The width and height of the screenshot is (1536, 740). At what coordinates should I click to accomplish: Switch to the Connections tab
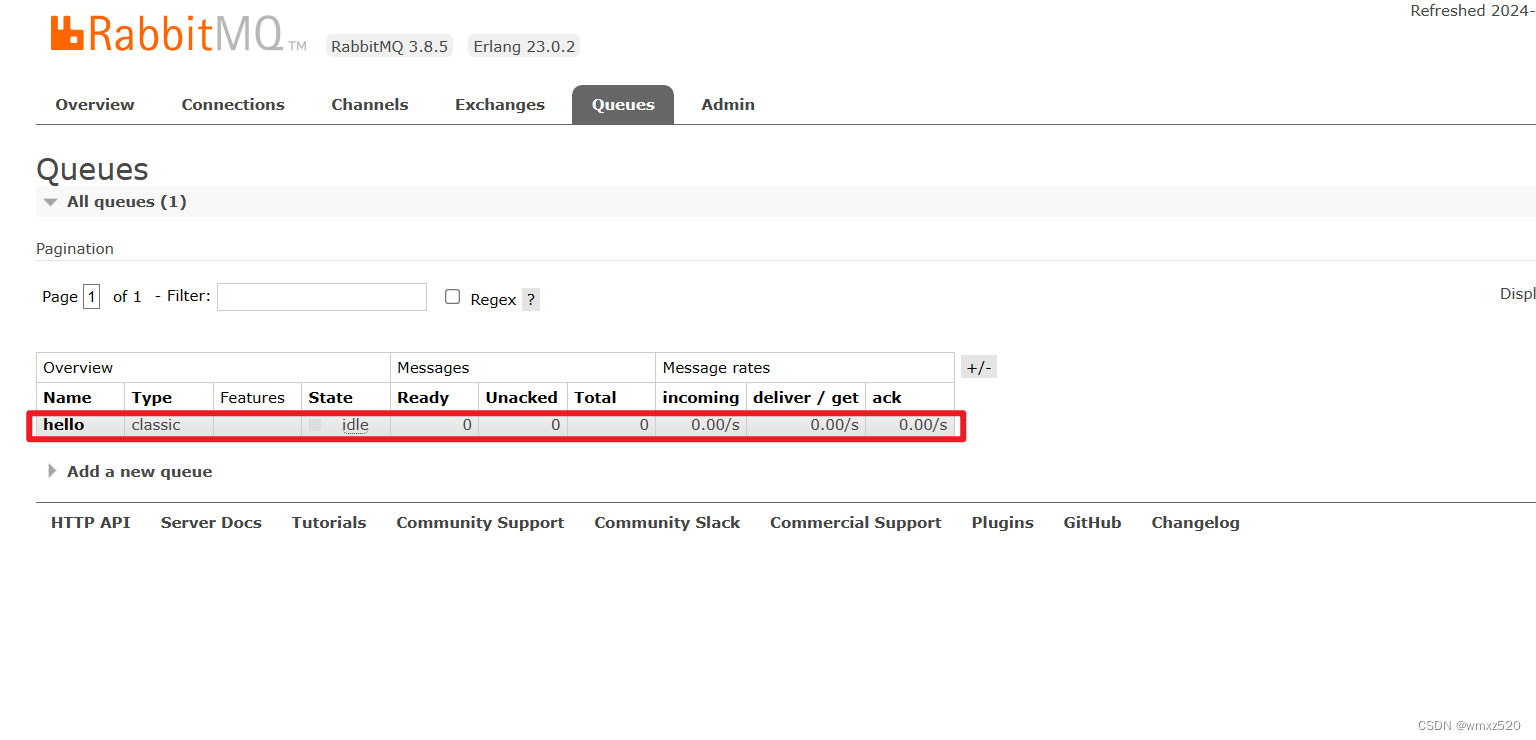pos(233,105)
